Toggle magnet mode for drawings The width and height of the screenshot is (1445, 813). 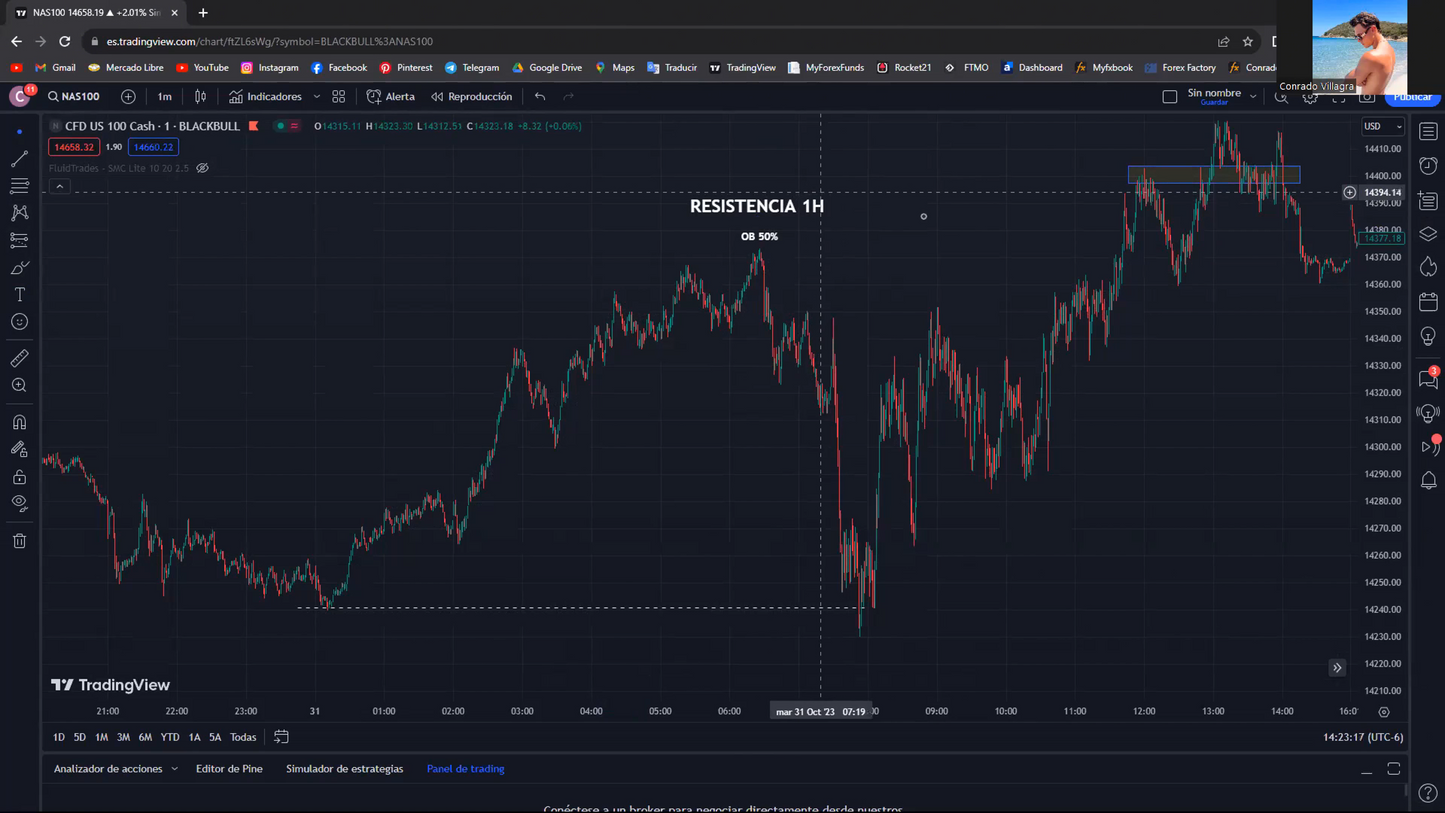pyautogui.click(x=19, y=422)
